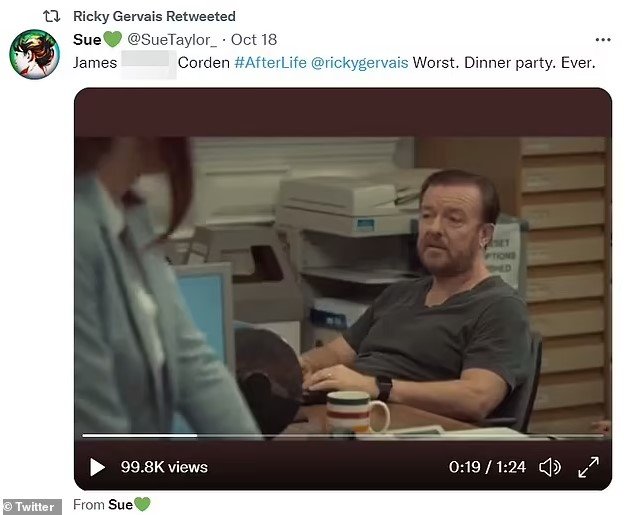Open the 'From Sue' source link
Viewport: 627px width, 515px height.
coord(112,505)
